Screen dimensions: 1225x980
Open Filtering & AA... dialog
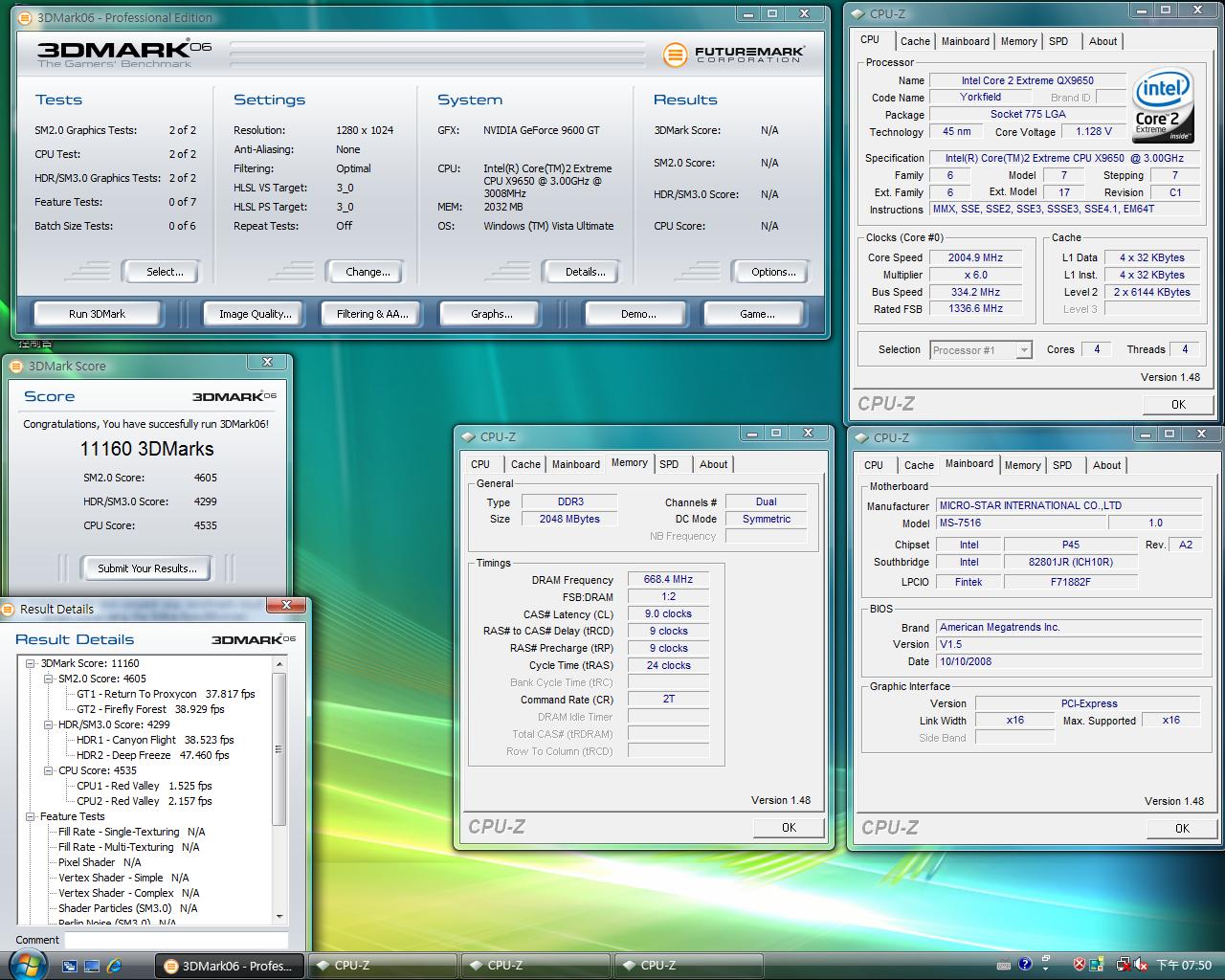point(372,314)
